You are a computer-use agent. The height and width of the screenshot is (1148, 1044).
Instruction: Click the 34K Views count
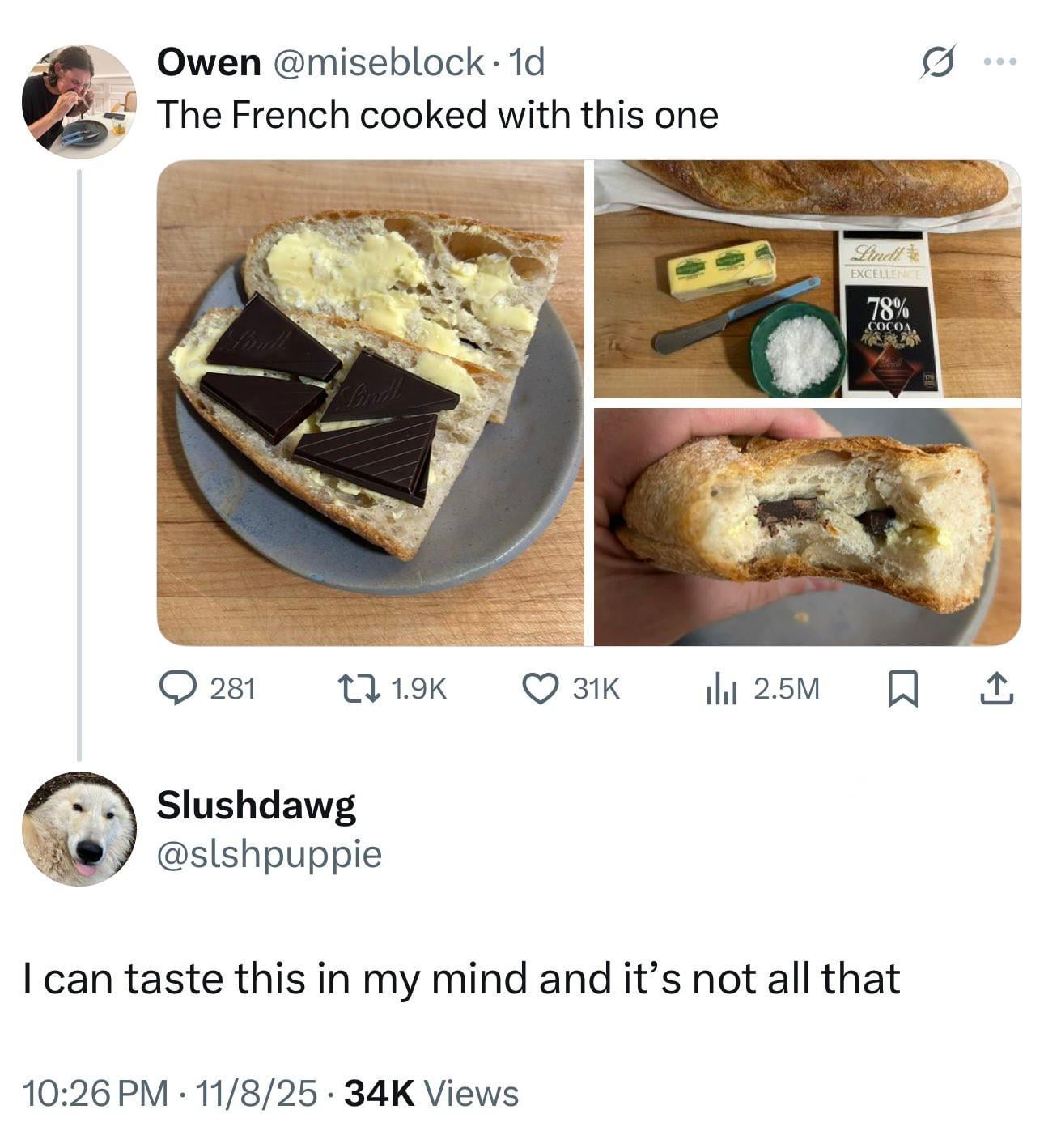[x=431, y=1093]
